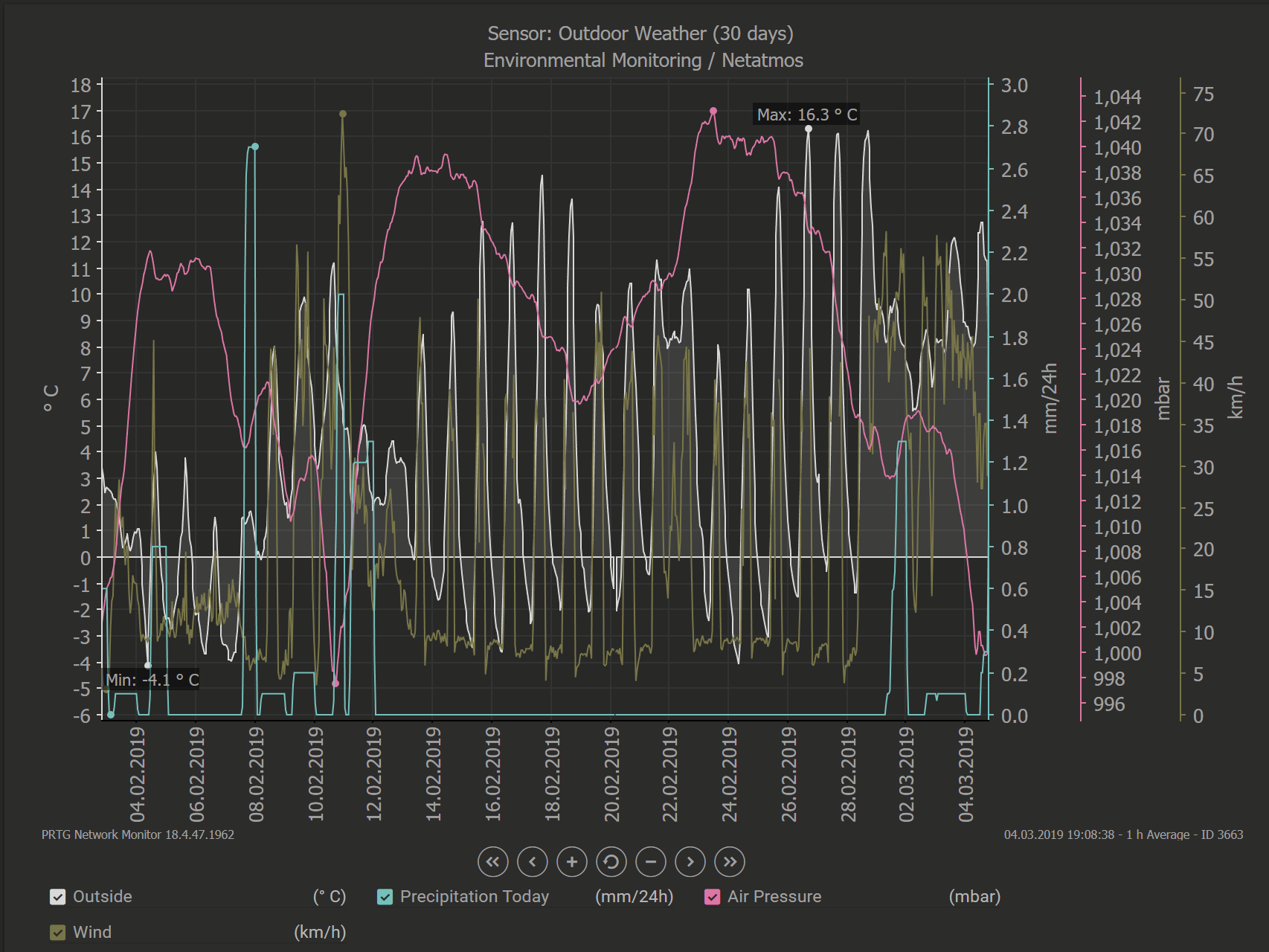Uncheck the Outside temperature series
This screenshot has height=952, width=1269.
(57, 897)
